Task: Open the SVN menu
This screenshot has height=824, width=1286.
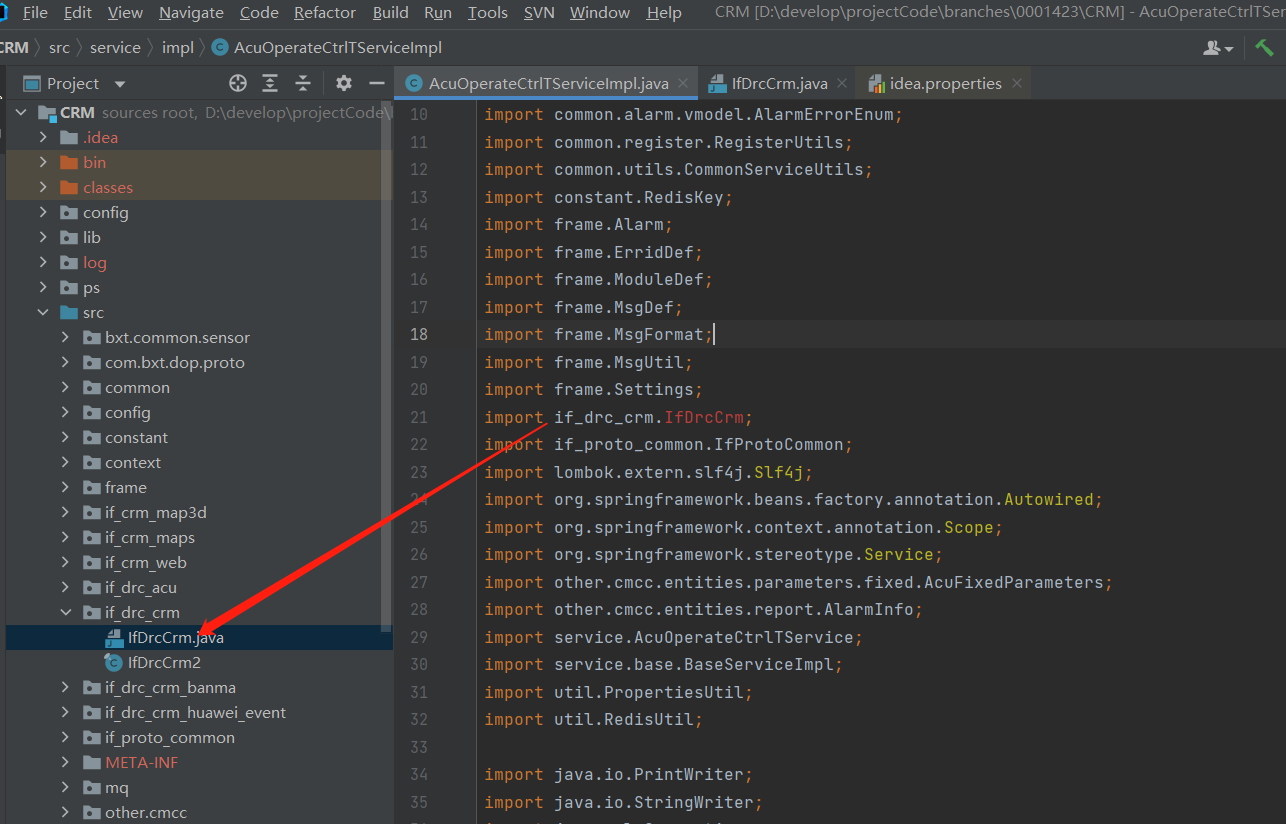Action: pos(541,12)
